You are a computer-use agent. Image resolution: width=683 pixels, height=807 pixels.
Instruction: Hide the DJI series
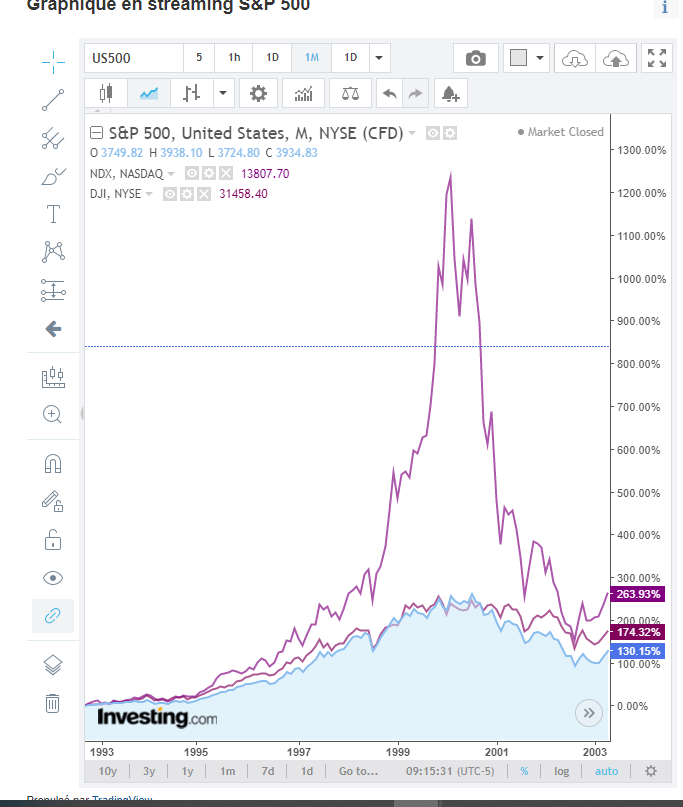click(170, 194)
